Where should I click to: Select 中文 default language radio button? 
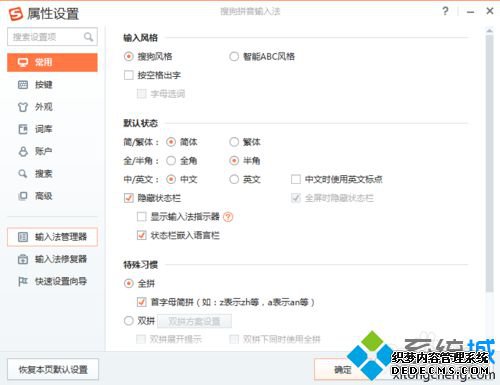[x=171, y=179]
